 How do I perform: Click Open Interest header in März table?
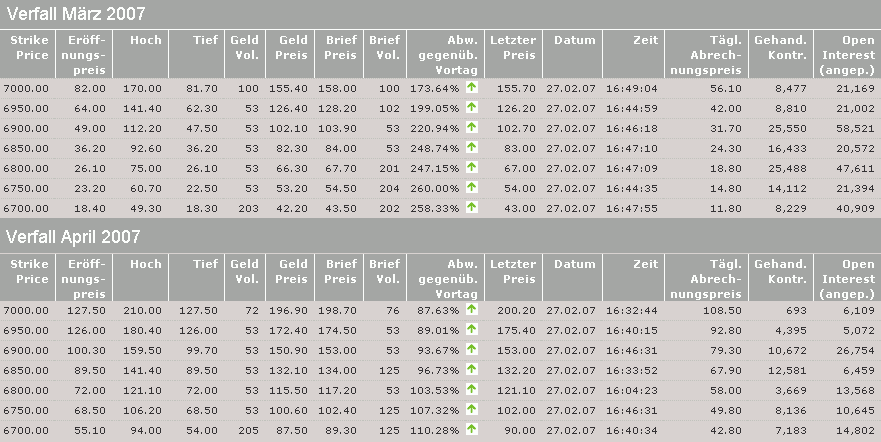pos(846,54)
